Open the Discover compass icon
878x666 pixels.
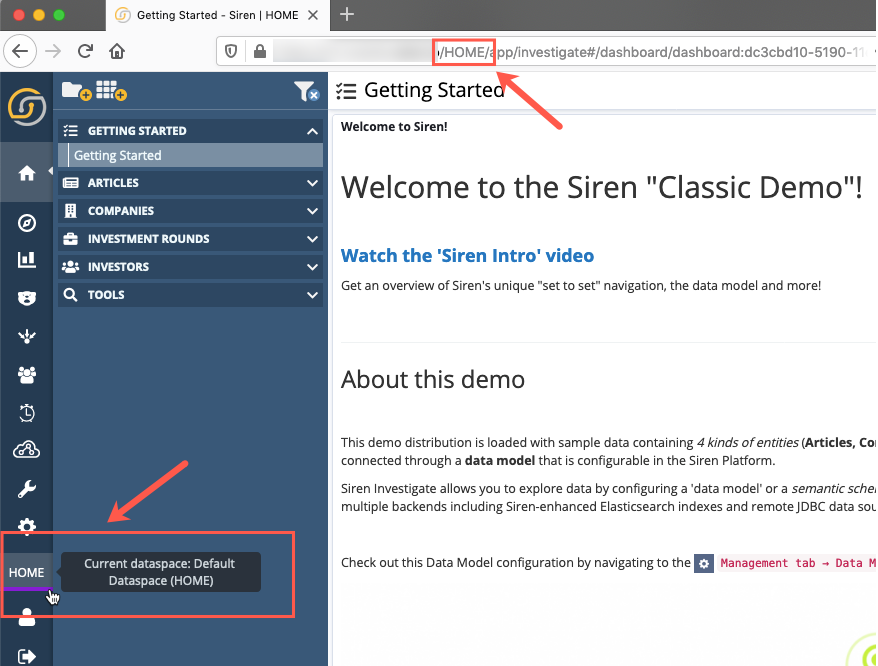26,223
